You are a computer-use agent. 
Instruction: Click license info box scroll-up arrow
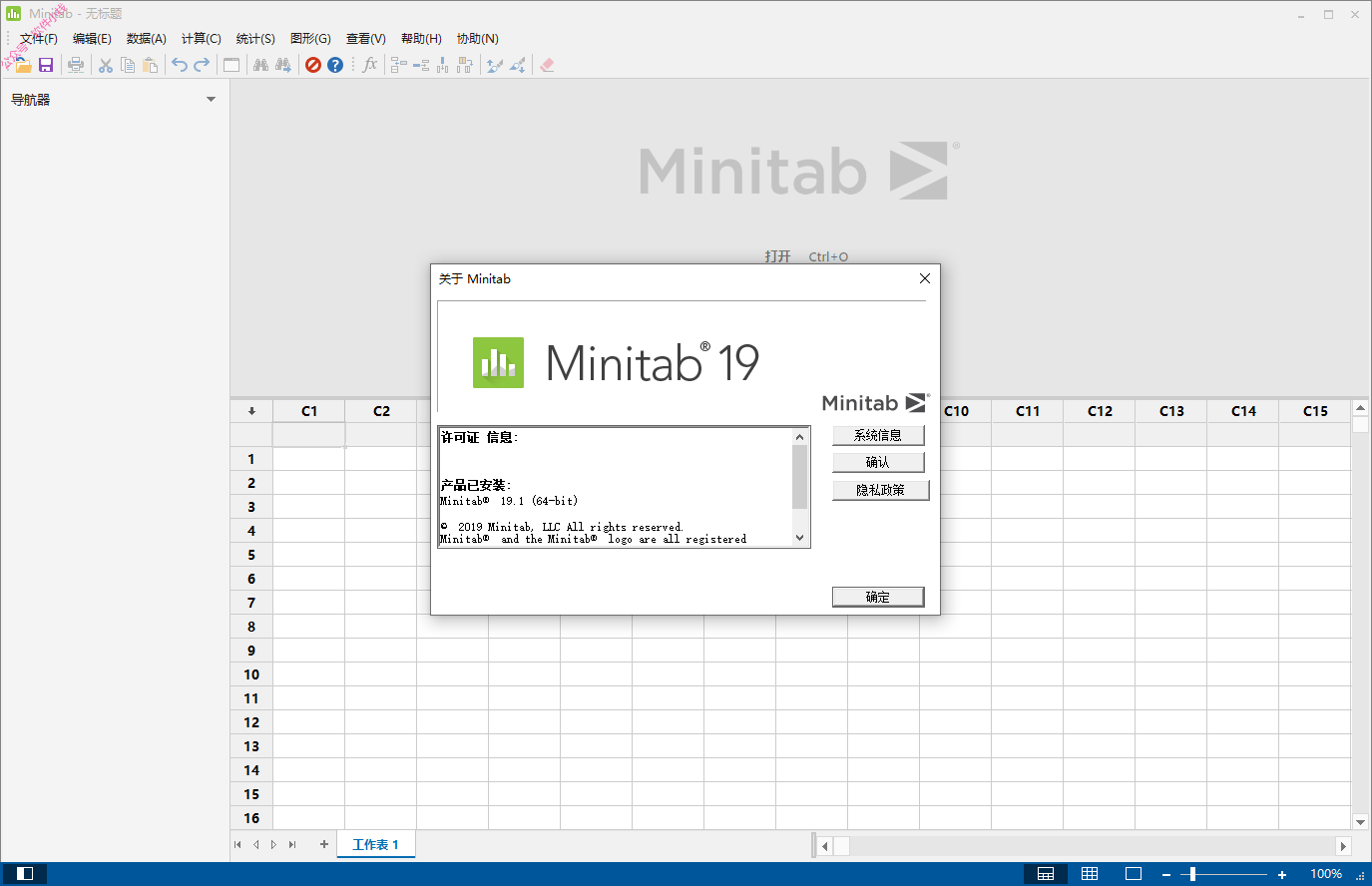click(x=799, y=437)
